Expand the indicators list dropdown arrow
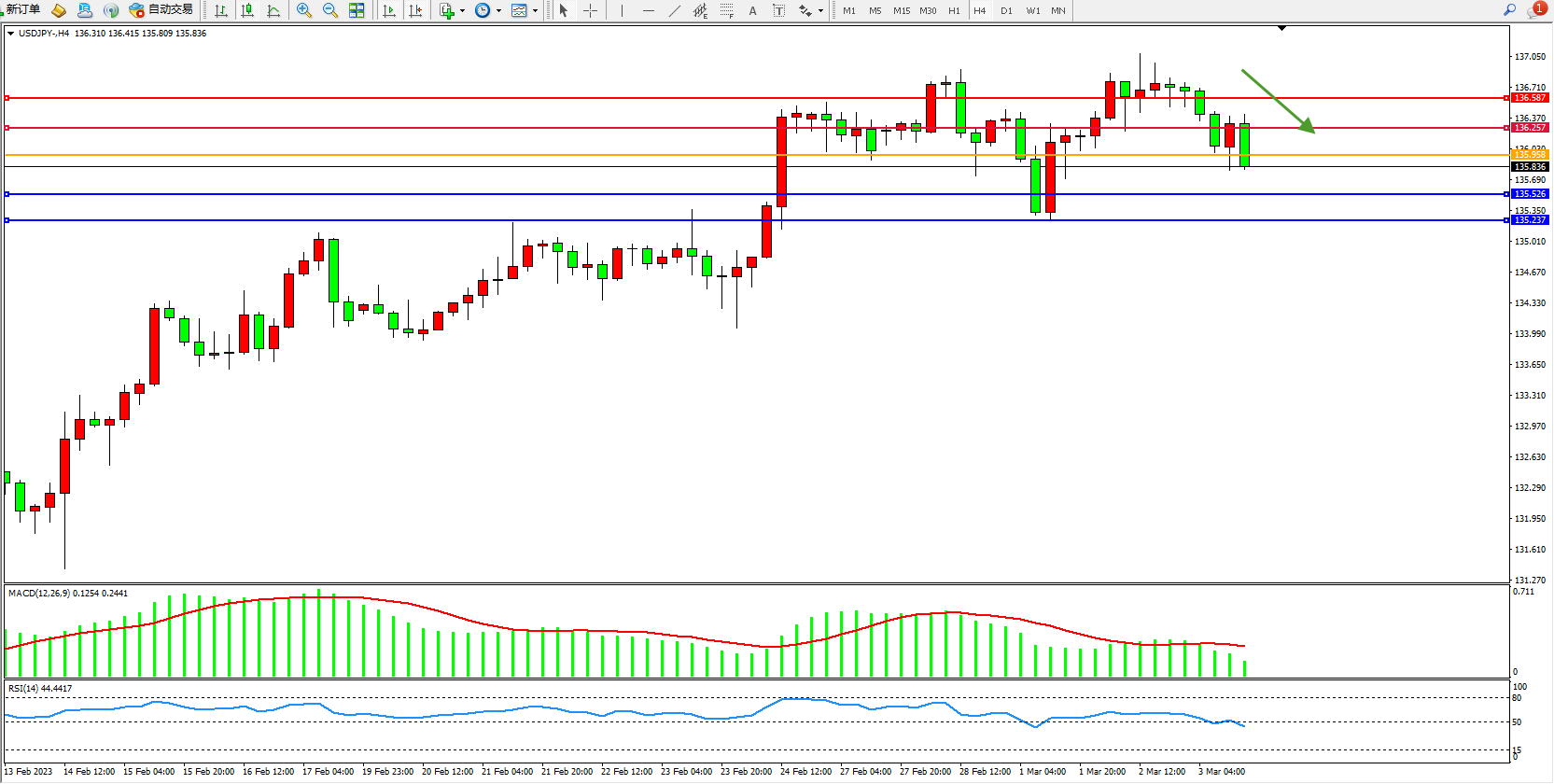1554x784 pixels. click(x=462, y=11)
